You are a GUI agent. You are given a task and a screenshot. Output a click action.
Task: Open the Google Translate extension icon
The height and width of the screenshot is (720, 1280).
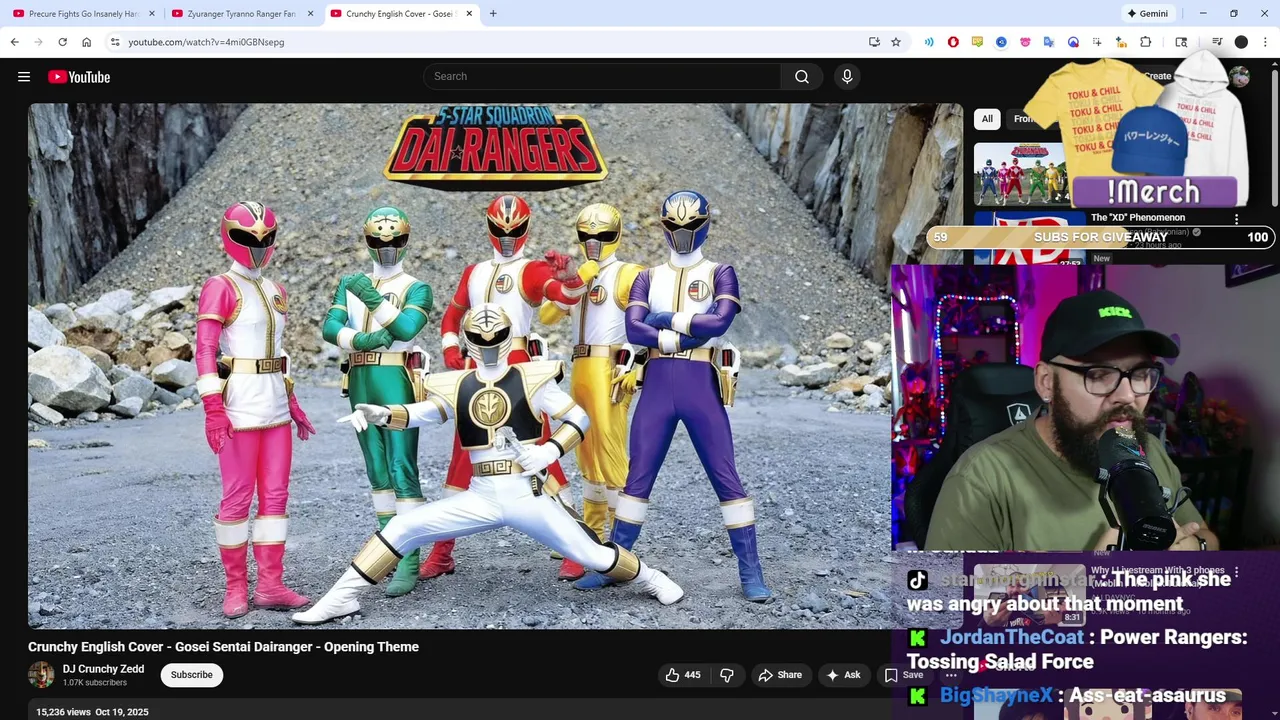[1049, 42]
